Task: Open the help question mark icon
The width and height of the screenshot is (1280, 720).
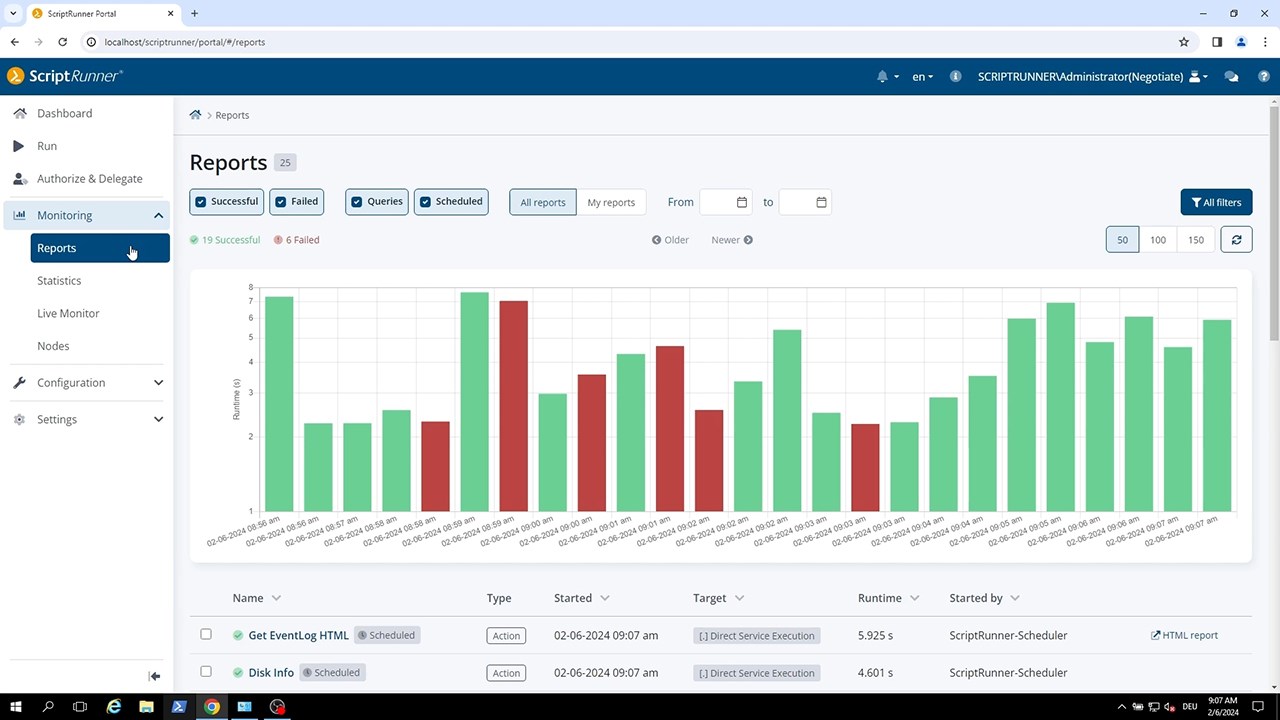Action: pos(1263,76)
